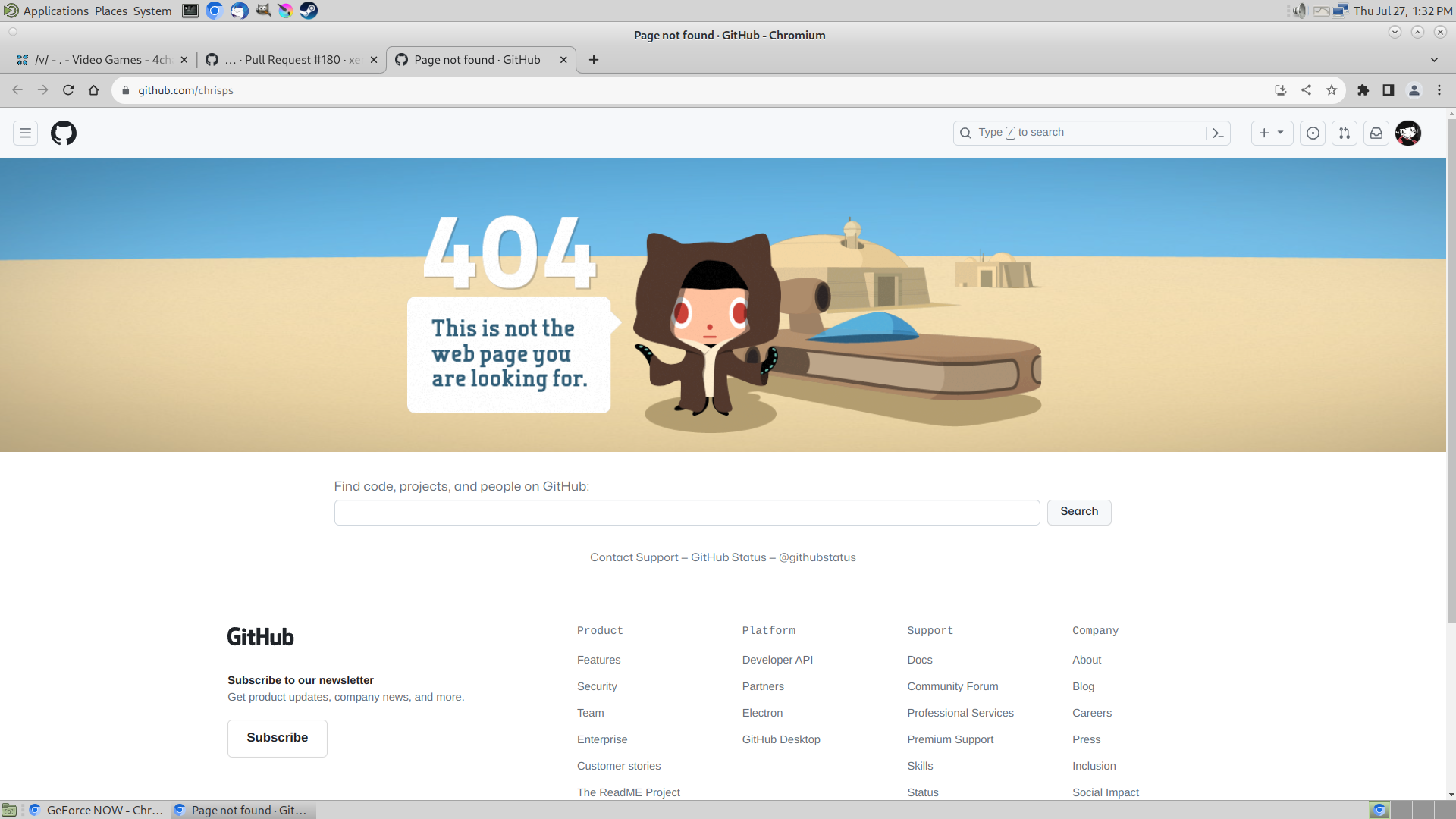This screenshot has height=819, width=1456.
Task: Click the Subscribe newsletter button
Action: coord(278,738)
